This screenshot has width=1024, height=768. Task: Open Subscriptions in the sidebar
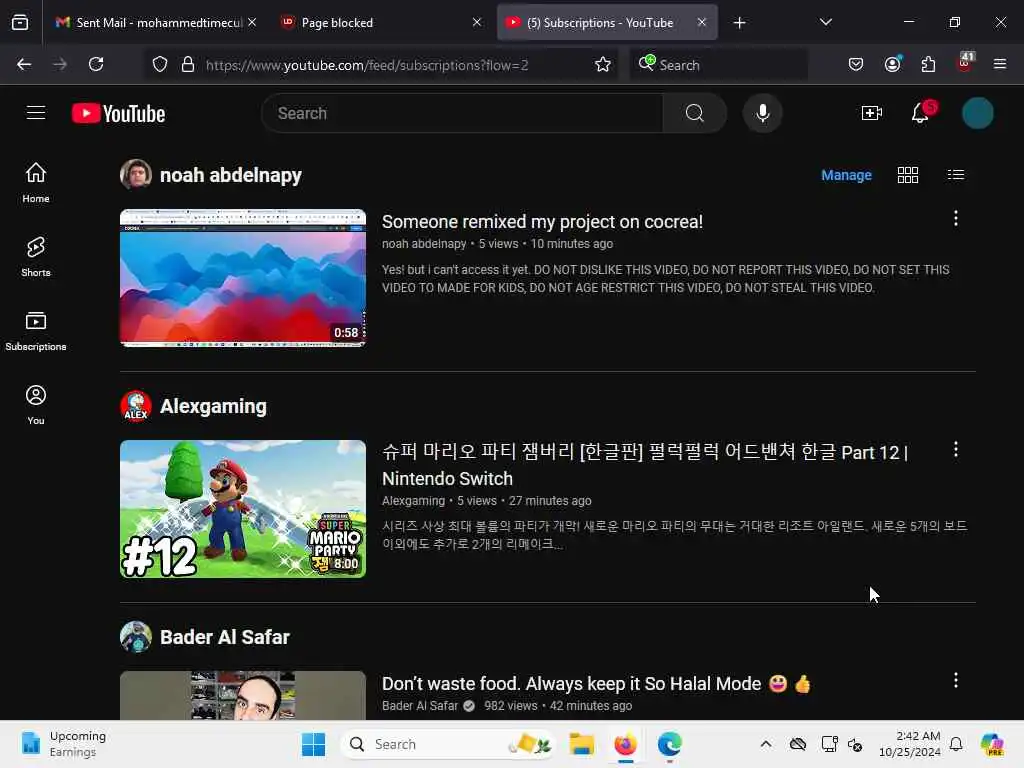36,331
